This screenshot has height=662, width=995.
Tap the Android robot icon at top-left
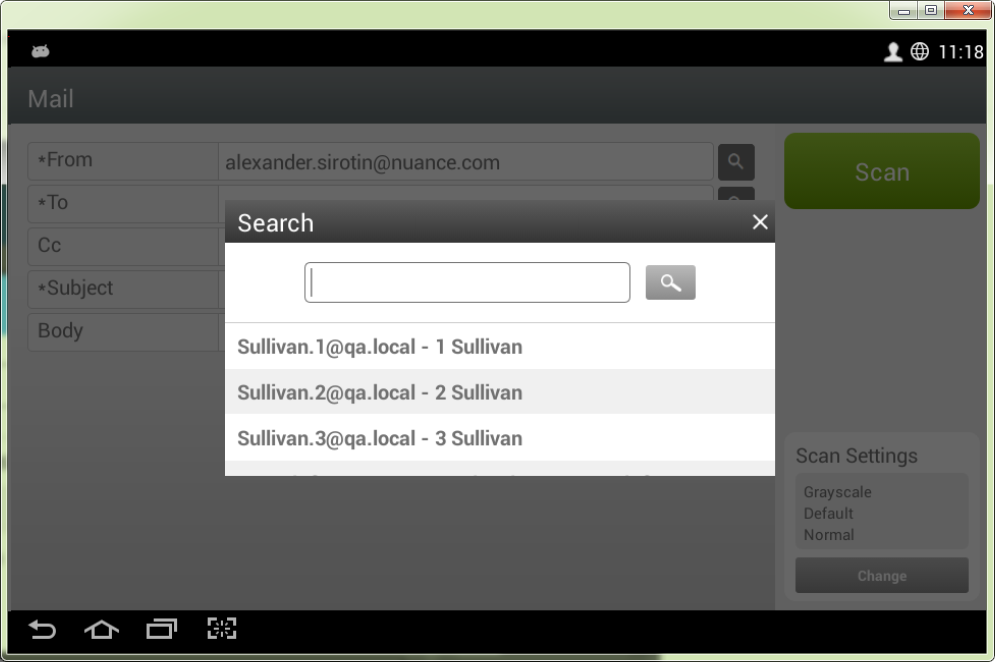coord(41,52)
